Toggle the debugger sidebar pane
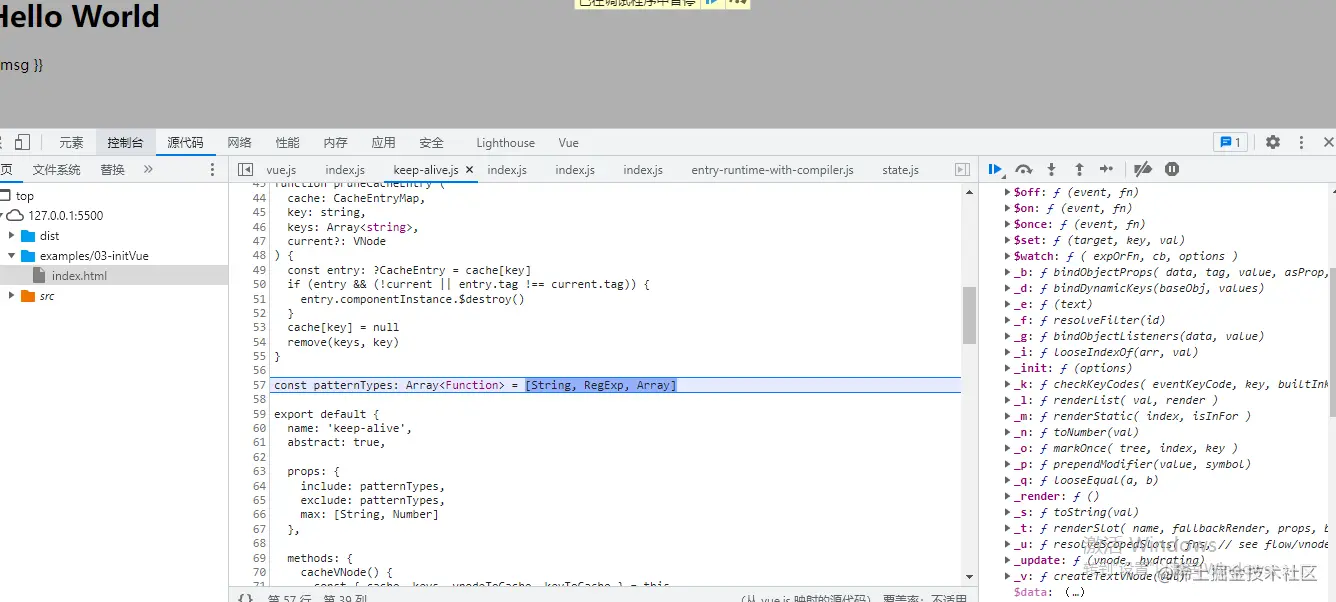1336x602 pixels. (963, 170)
